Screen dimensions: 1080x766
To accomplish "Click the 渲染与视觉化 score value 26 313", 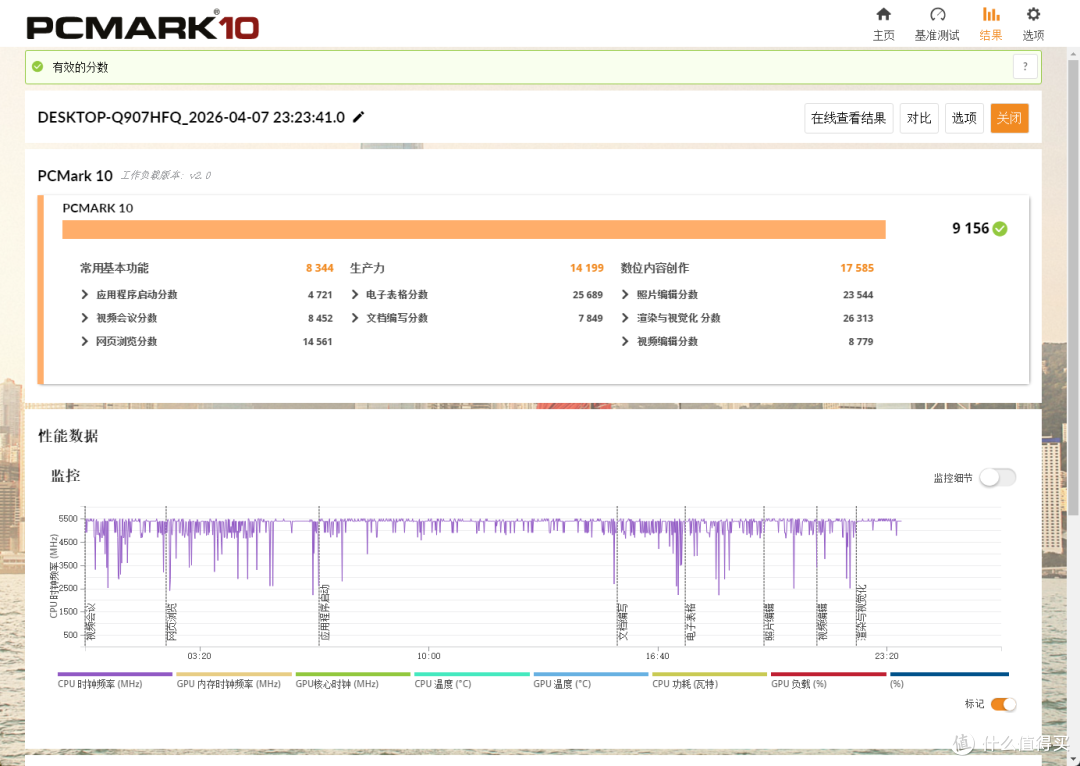I will point(858,318).
